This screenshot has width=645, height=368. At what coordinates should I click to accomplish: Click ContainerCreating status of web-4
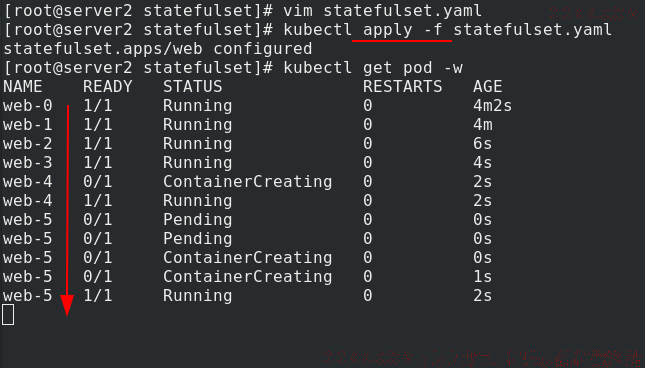(248, 182)
